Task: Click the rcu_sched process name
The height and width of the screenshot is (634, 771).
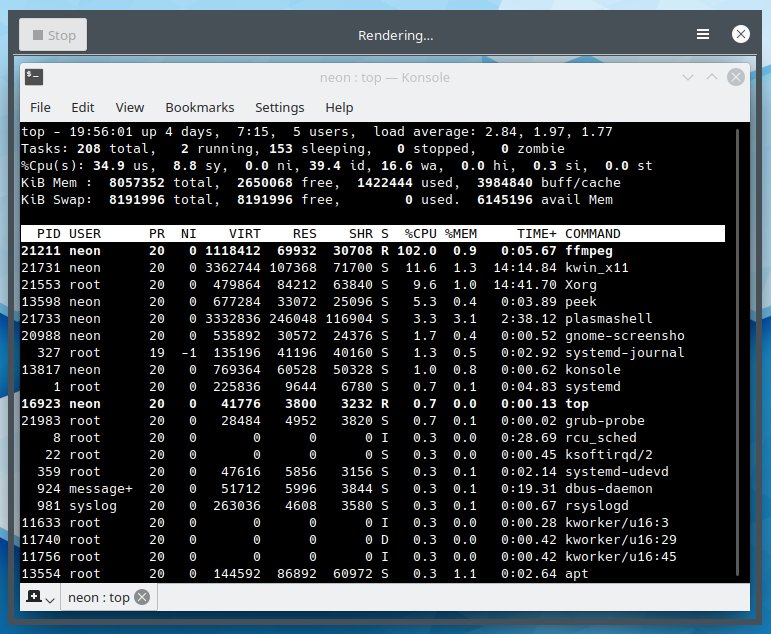Action: (x=601, y=438)
